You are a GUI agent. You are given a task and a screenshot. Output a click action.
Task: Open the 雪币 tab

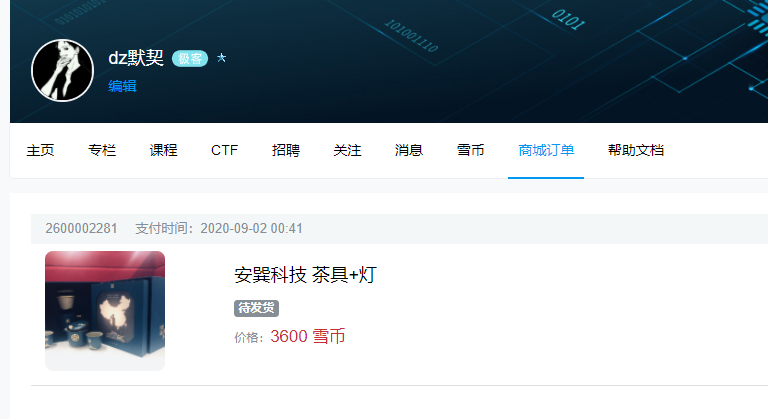click(x=470, y=150)
